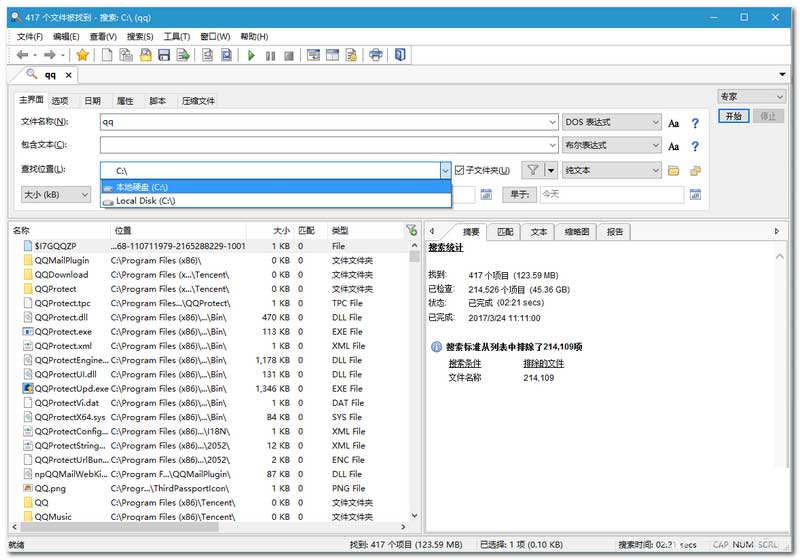This screenshot has width=800, height=560.
Task: Toggle Aa case option for 包含文本
Action: click(x=673, y=146)
